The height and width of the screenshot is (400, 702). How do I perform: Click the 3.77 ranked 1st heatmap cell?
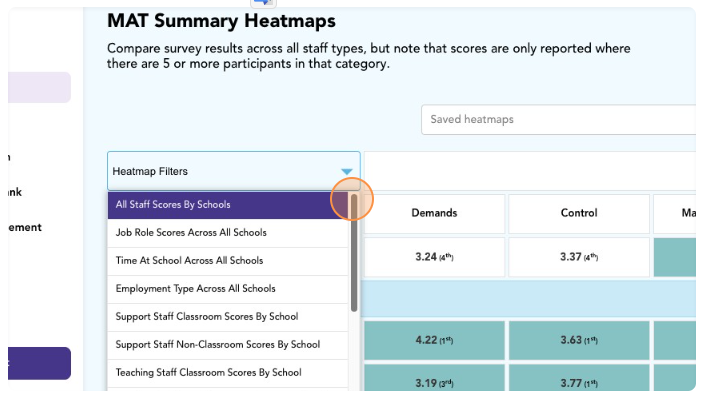pos(579,382)
